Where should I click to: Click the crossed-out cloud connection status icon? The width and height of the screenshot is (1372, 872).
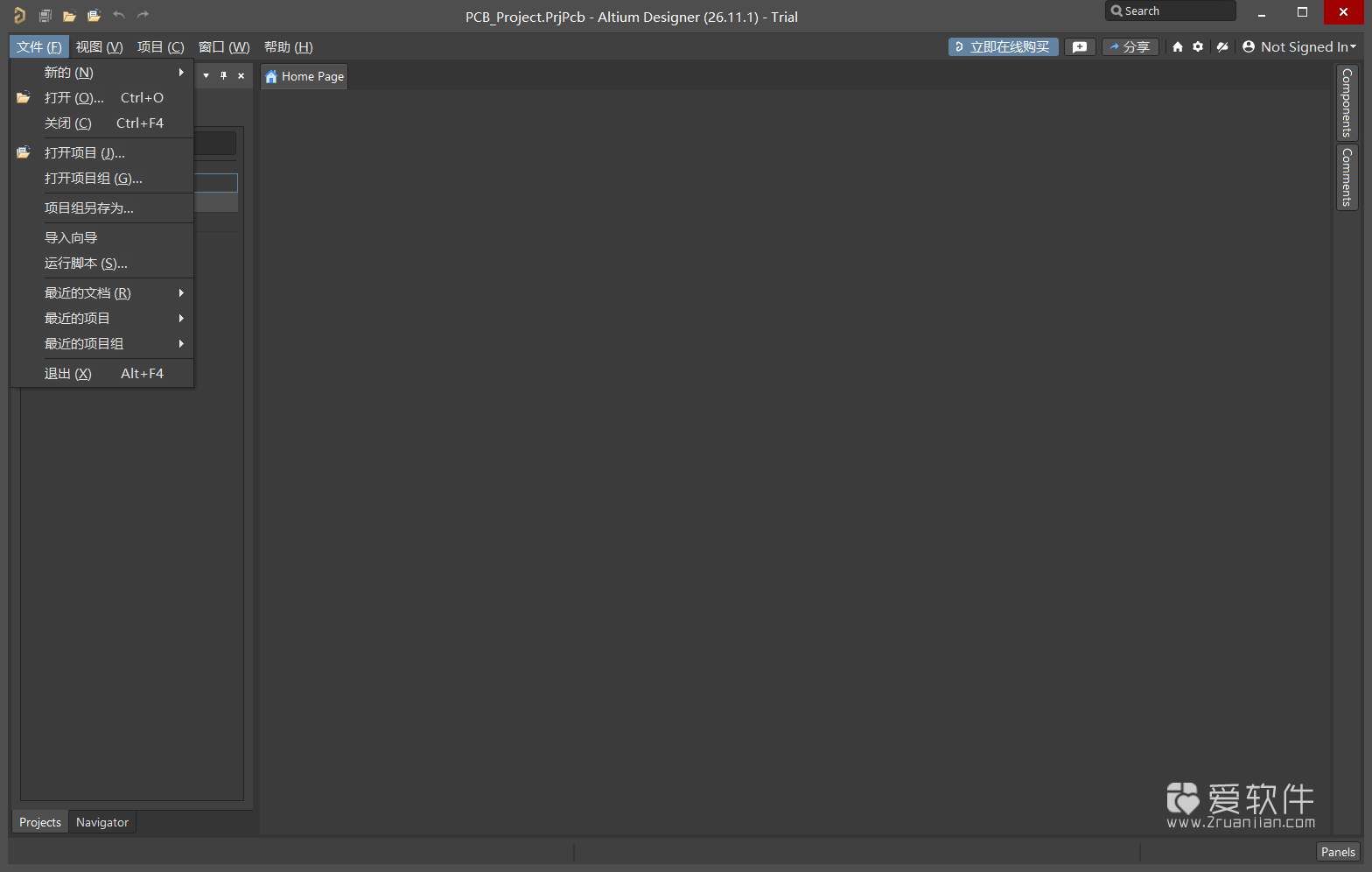coord(1222,47)
